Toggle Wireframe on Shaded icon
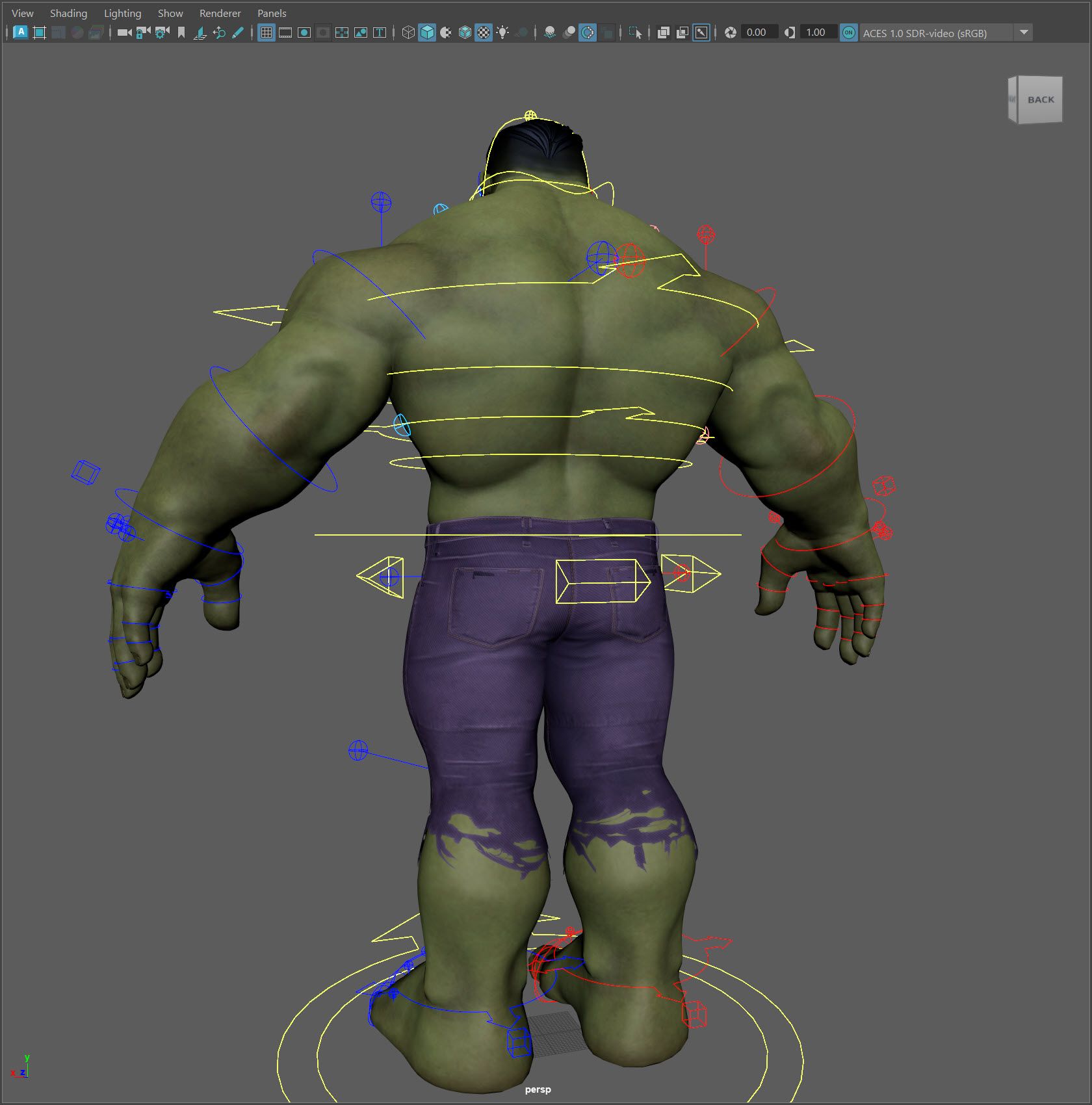Screen dimensions: 1092x1105 (465, 32)
